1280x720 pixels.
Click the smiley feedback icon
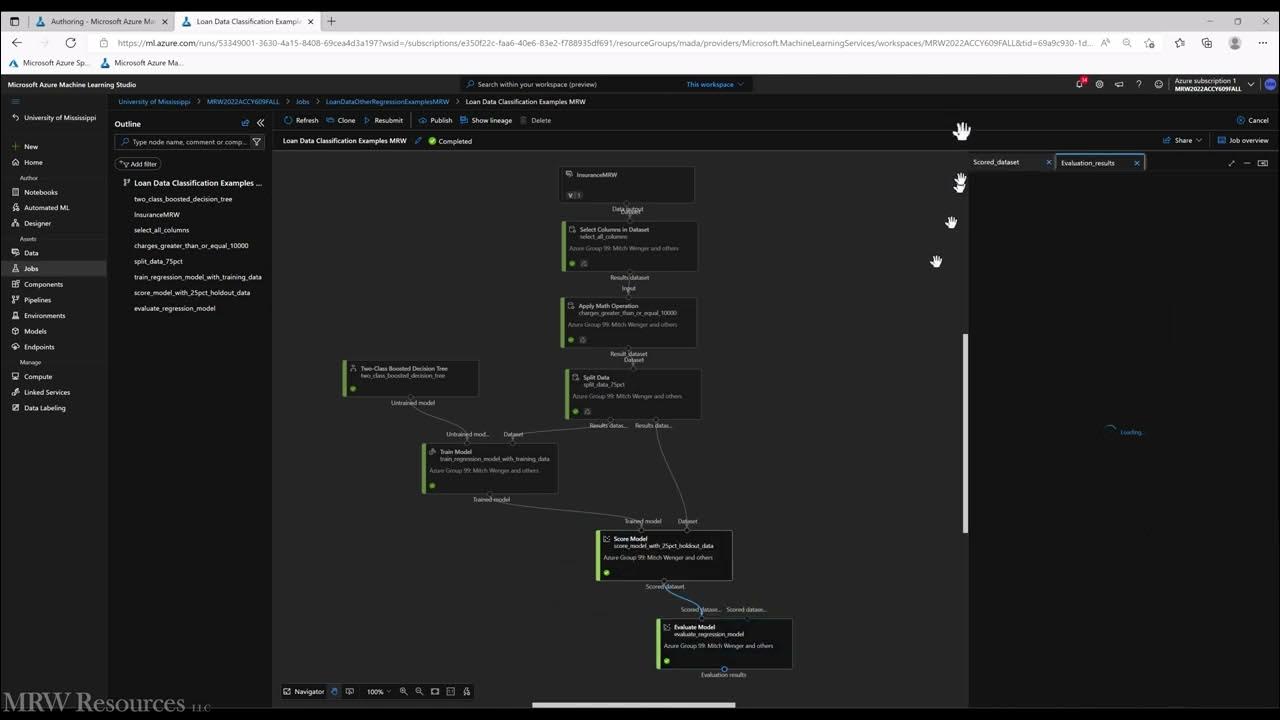coord(1159,84)
